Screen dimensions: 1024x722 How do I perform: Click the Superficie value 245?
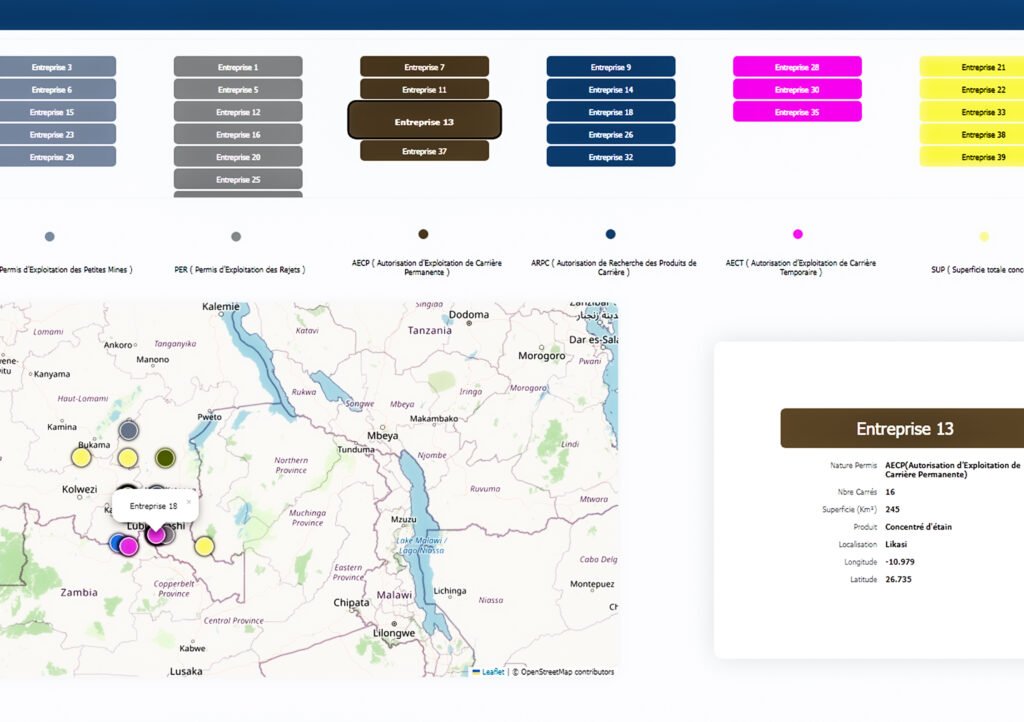click(x=892, y=509)
